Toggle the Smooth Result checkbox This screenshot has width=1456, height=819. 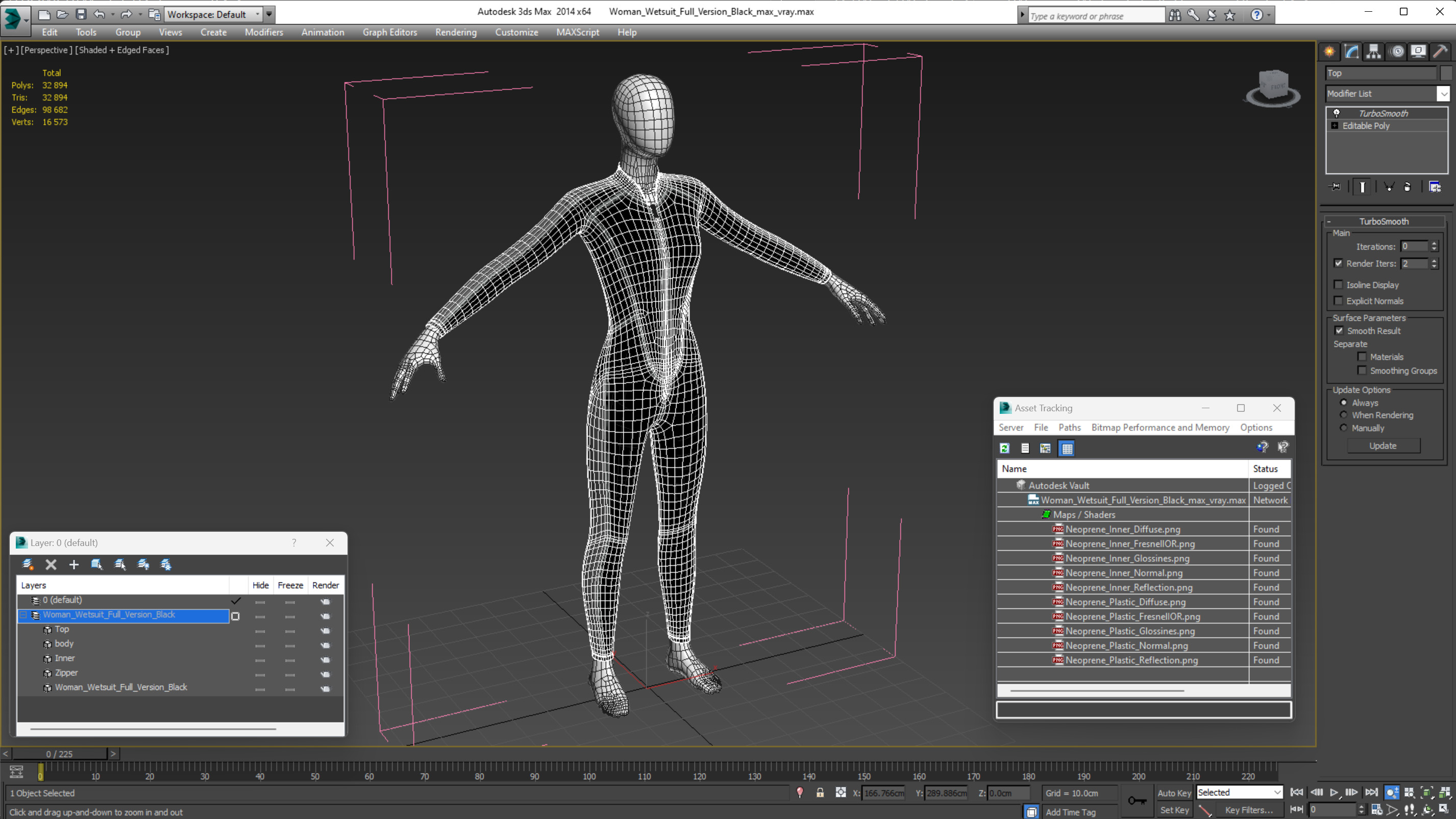[1339, 331]
